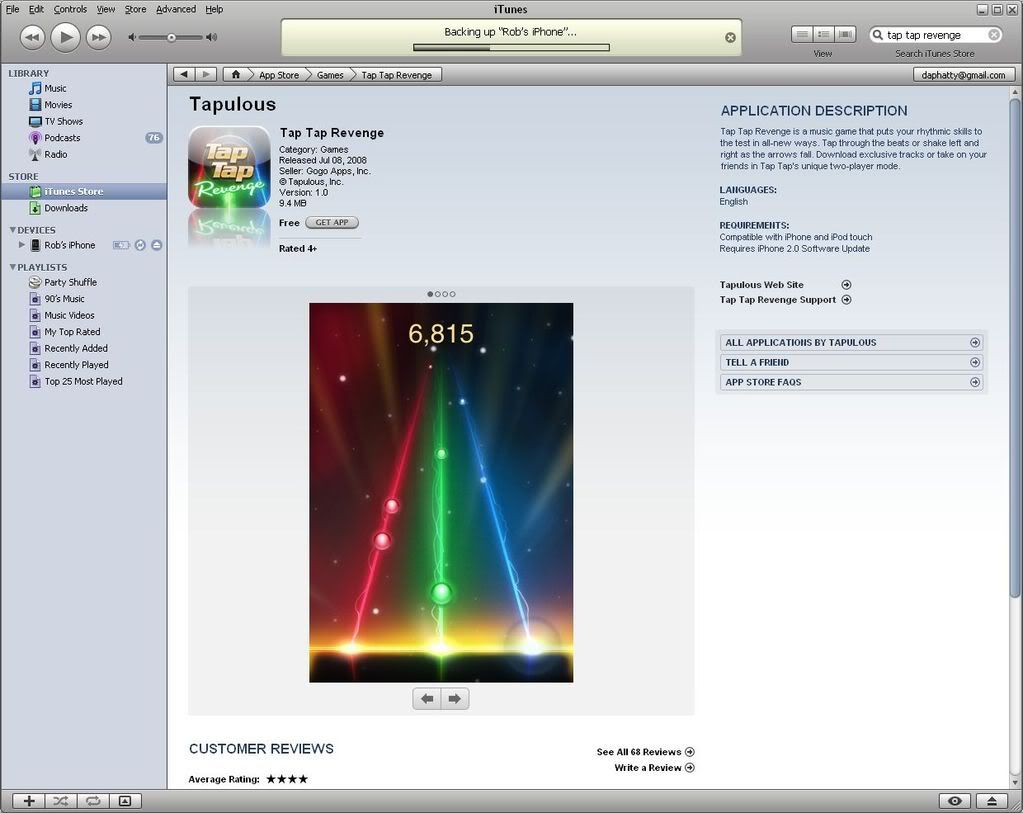Show next screenshot with right arrow
Screen dimensions: 1023x813
[x=455, y=699]
